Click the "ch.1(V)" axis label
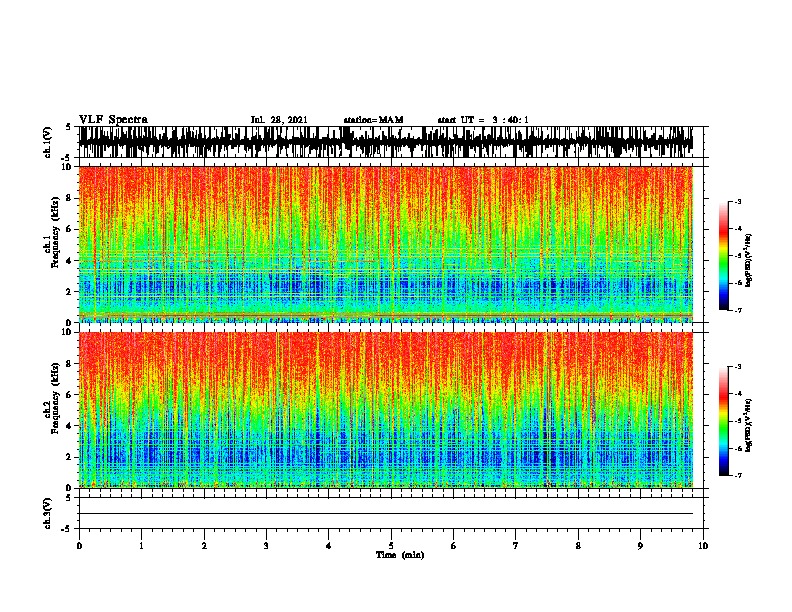Viewport: 792px width, 612px height. pos(47,142)
